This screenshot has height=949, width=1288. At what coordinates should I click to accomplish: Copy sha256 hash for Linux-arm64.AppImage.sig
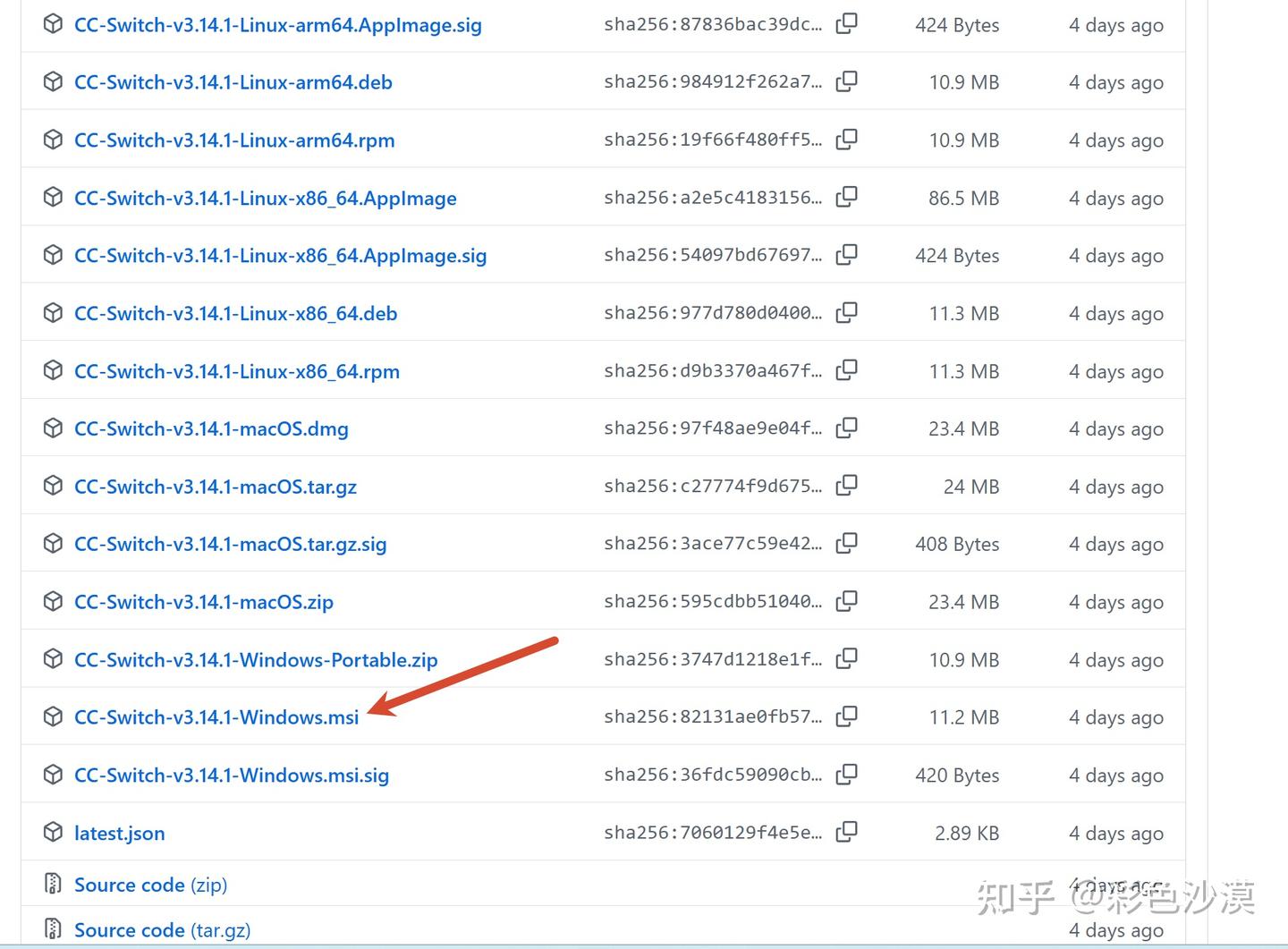pyautogui.click(x=846, y=24)
